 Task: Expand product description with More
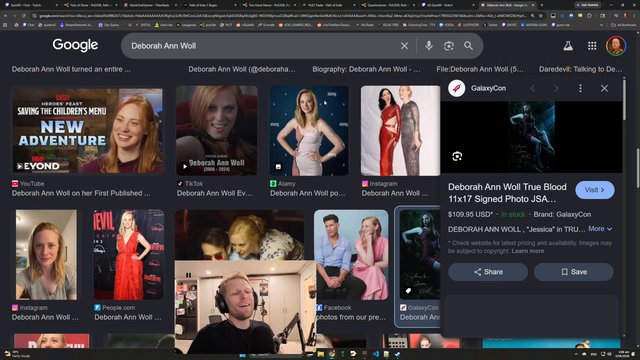[600, 229]
